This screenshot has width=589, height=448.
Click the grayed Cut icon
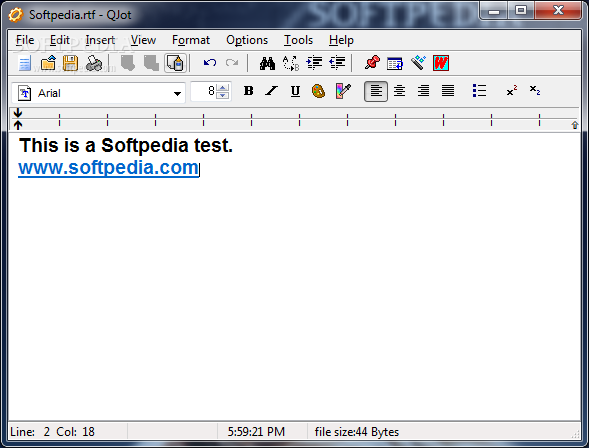tap(128, 63)
